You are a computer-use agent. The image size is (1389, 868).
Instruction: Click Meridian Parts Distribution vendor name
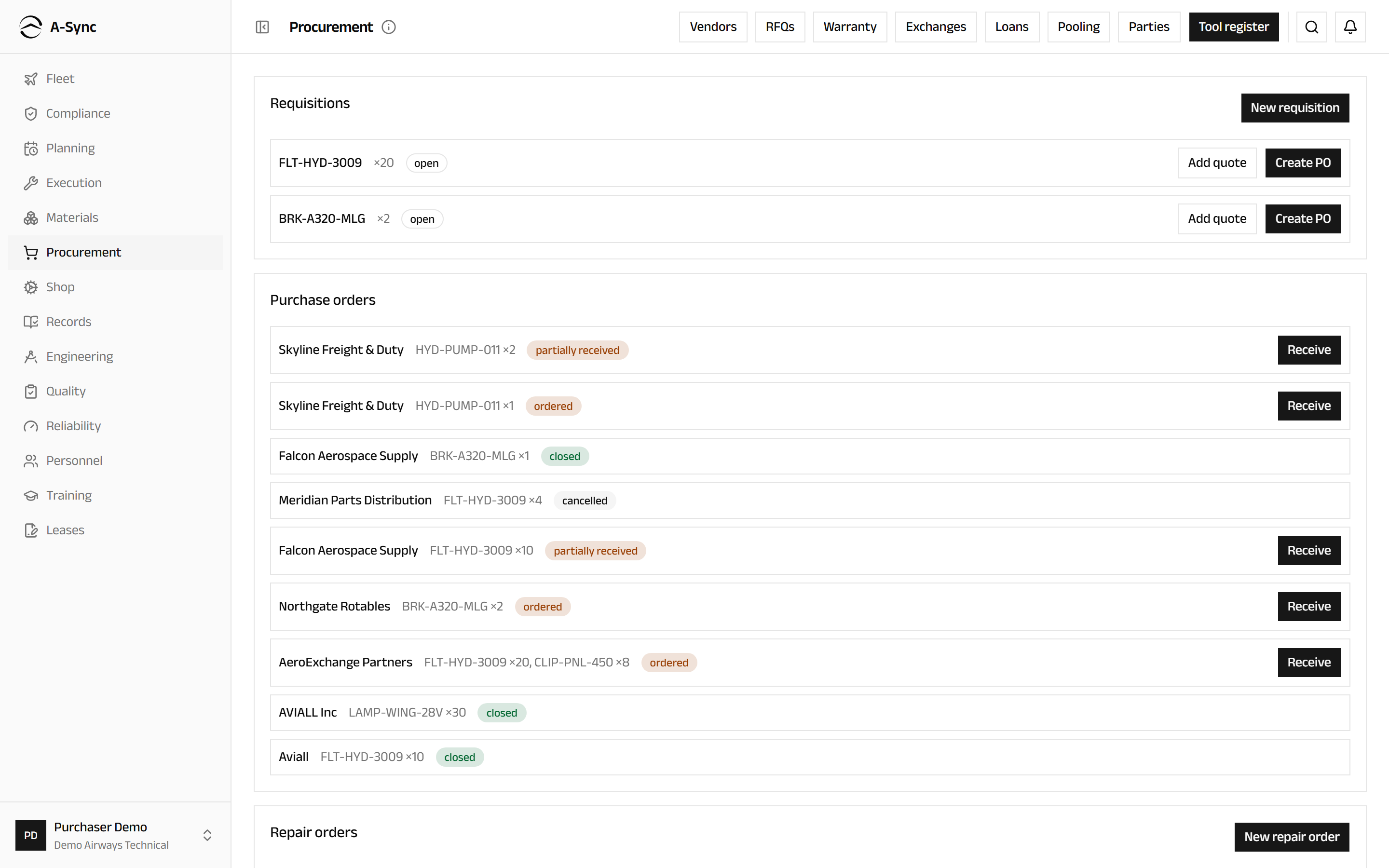(354, 500)
